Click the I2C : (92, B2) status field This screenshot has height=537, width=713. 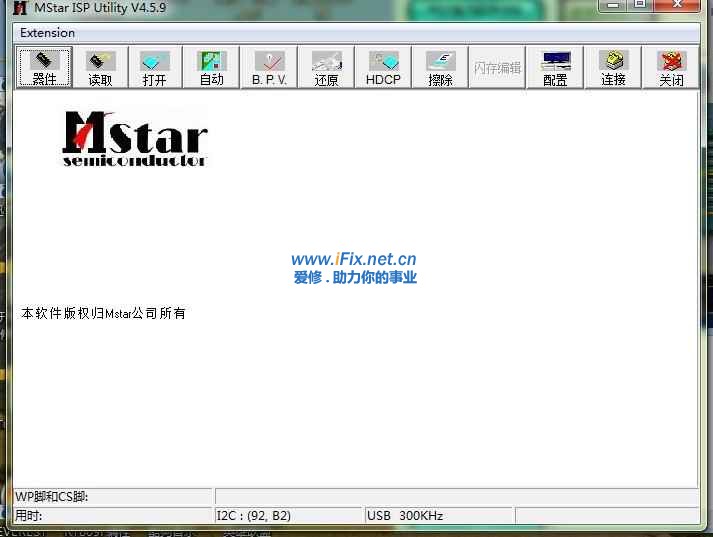288,515
